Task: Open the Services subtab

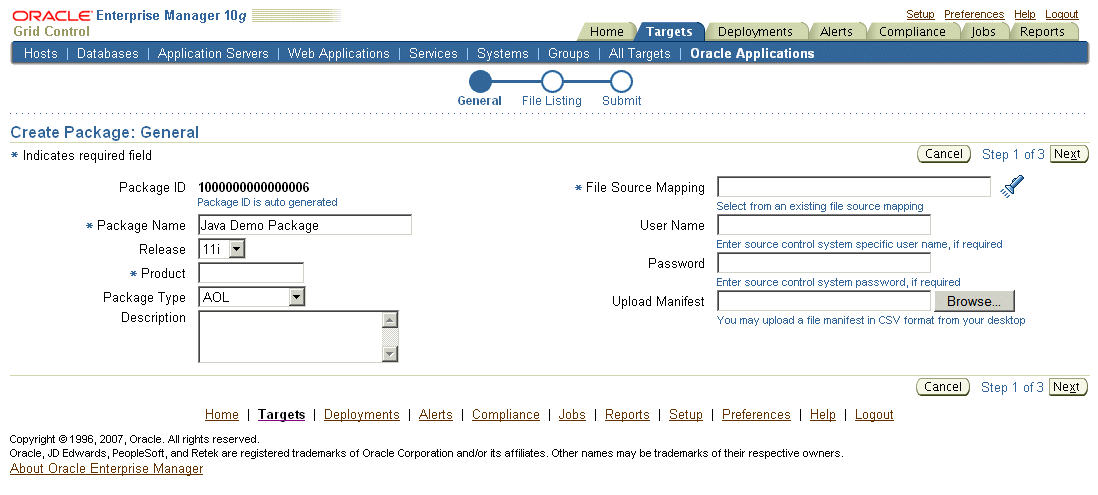Action: [433, 53]
